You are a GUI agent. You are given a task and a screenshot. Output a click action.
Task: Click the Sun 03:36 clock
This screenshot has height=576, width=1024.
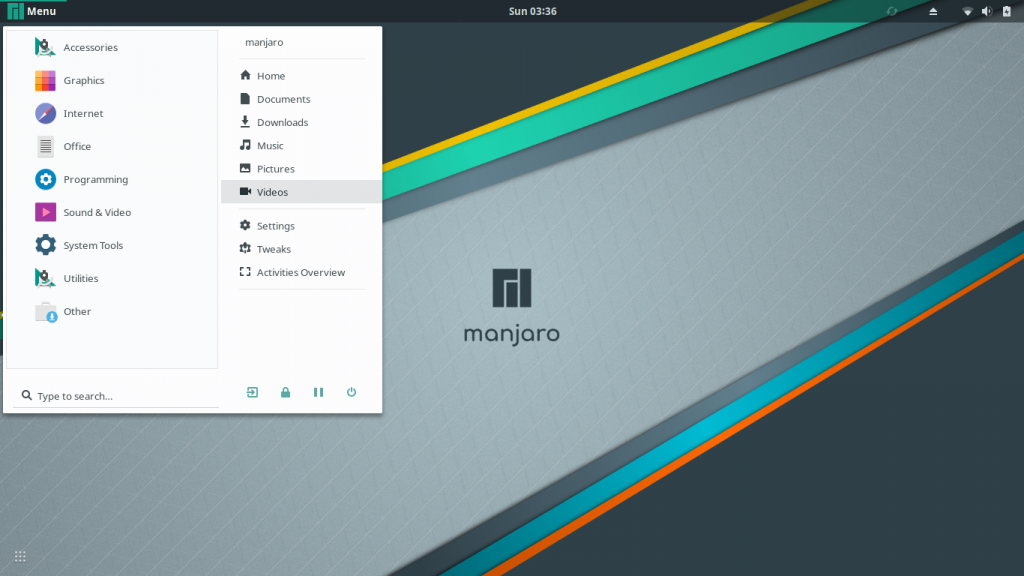point(532,11)
